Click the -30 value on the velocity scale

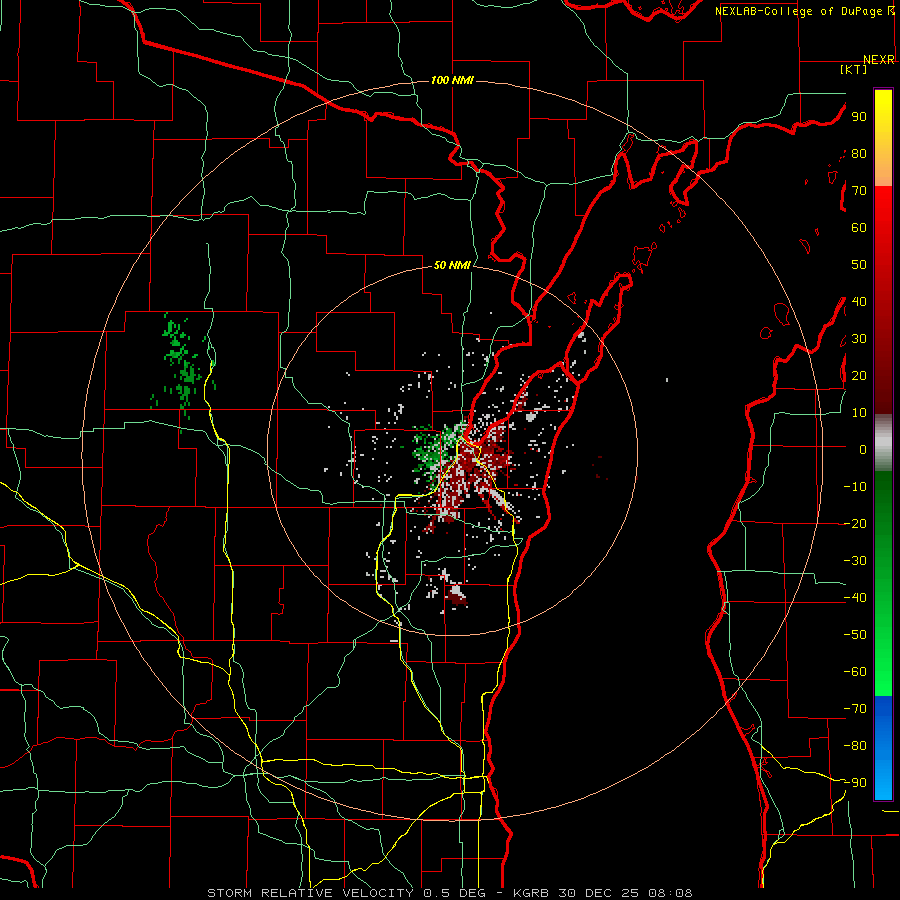click(x=855, y=561)
